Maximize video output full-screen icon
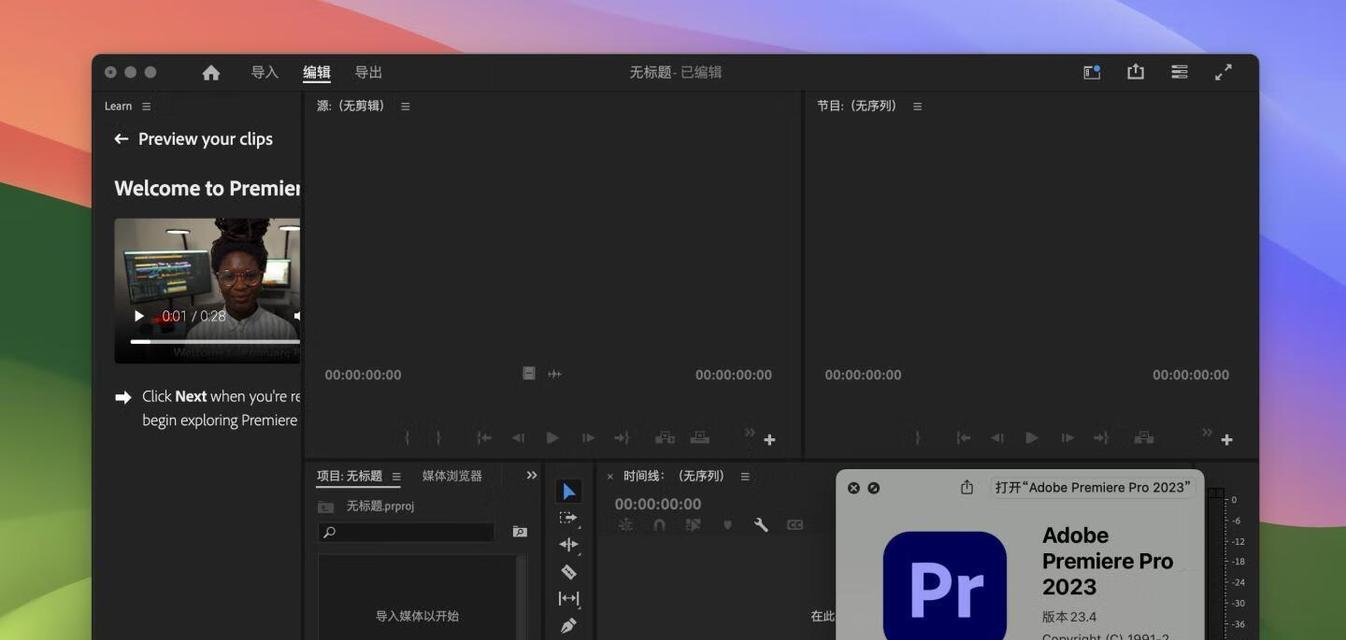The height and width of the screenshot is (640, 1346). point(1224,72)
